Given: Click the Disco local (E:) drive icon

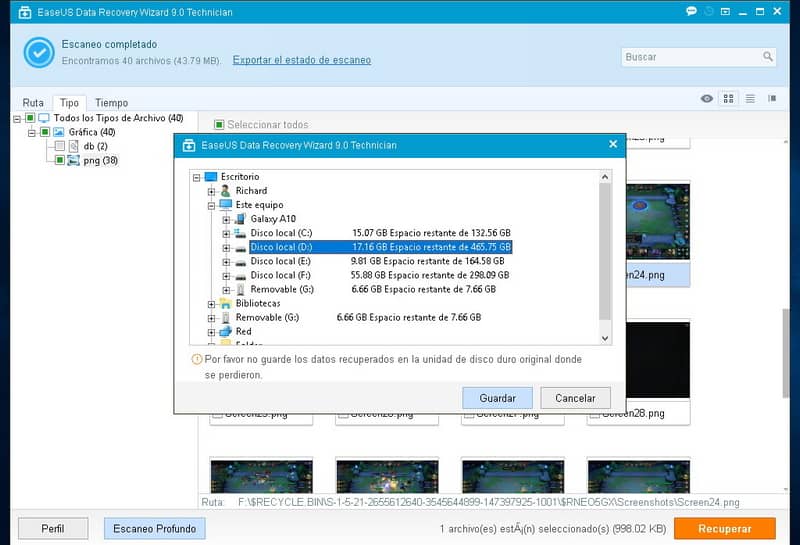Looking at the screenshot, I should [x=240, y=262].
